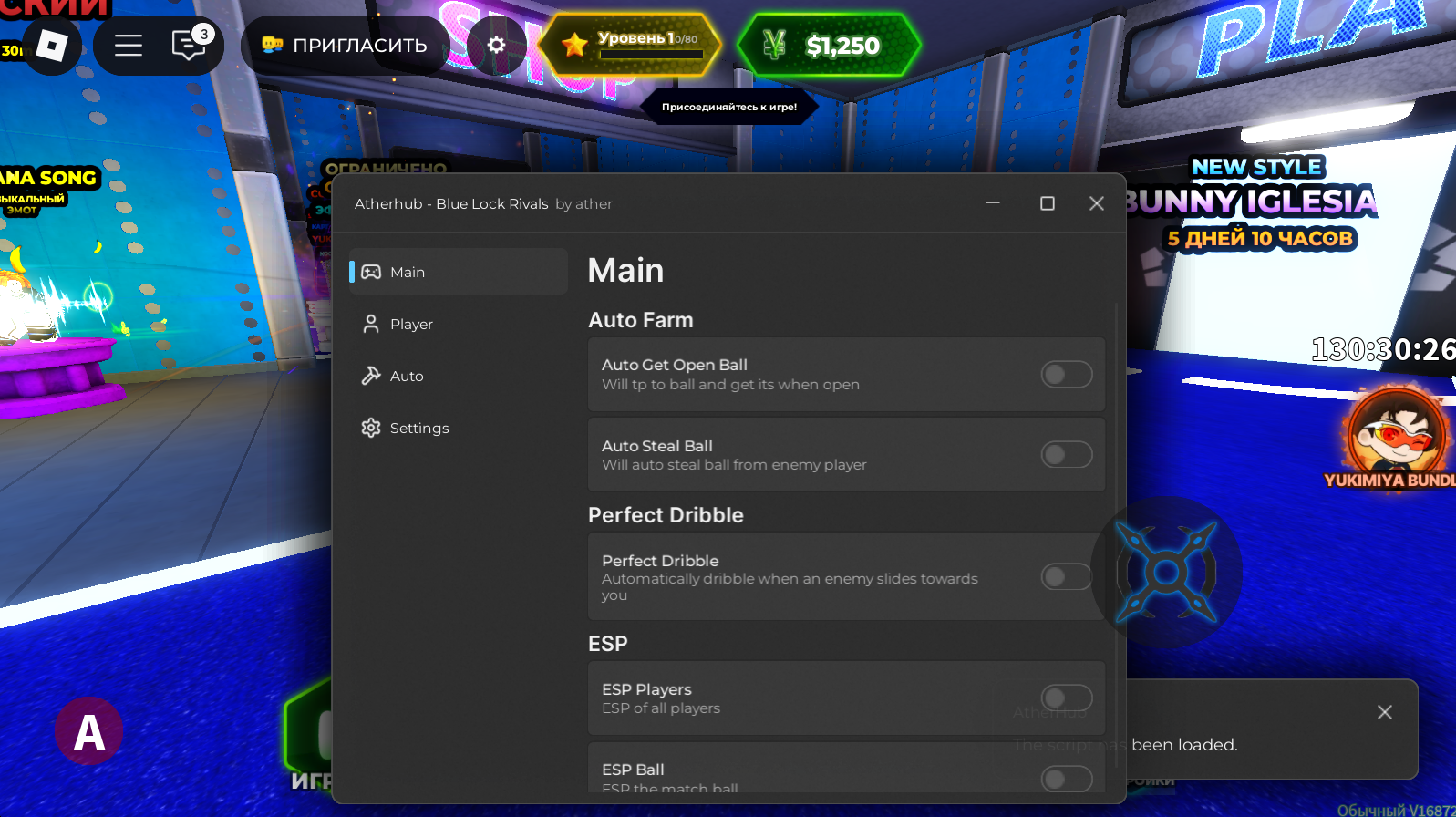Image resolution: width=1456 pixels, height=817 pixels.
Task: Open the Roblox menu logo button
Action: click(x=52, y=45)
